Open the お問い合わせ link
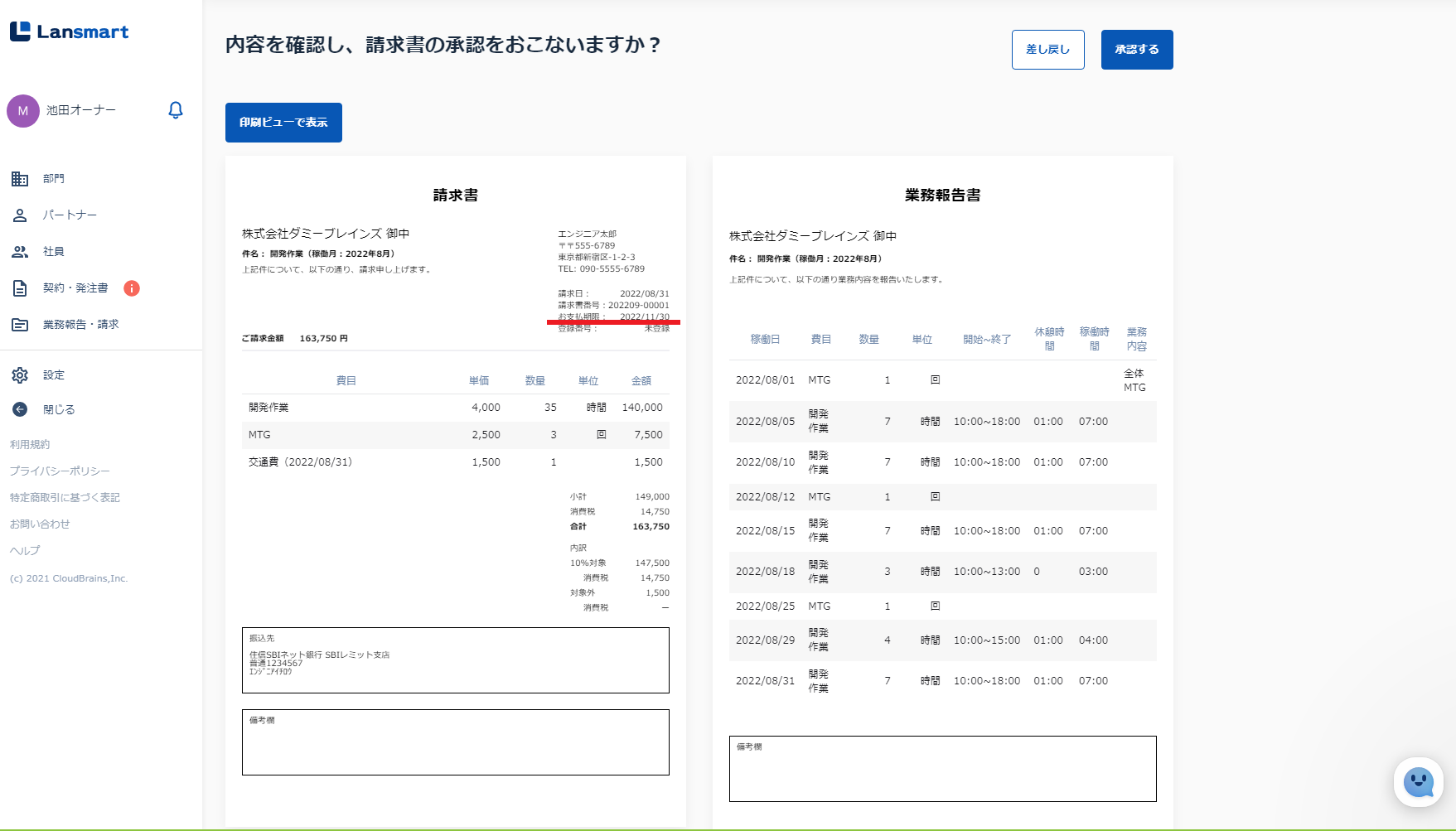This screenshot has width=1456, height=831. (40, 524)
